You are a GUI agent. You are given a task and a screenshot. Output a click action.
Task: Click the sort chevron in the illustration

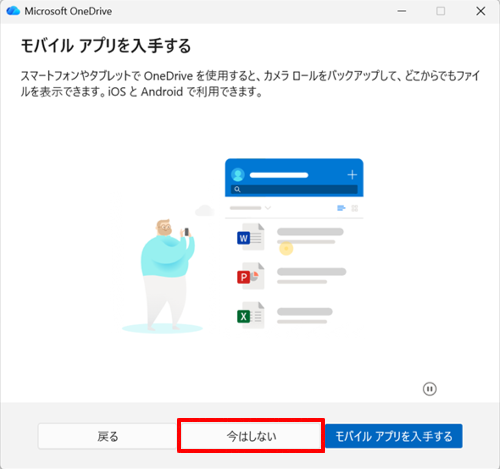coord(268,208)
